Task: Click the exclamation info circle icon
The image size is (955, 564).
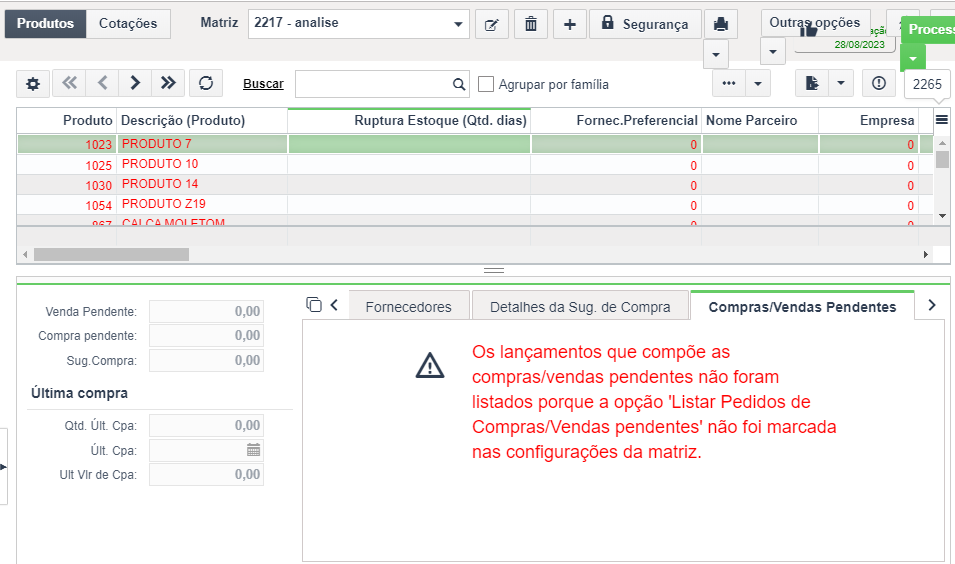Action: 879,83
